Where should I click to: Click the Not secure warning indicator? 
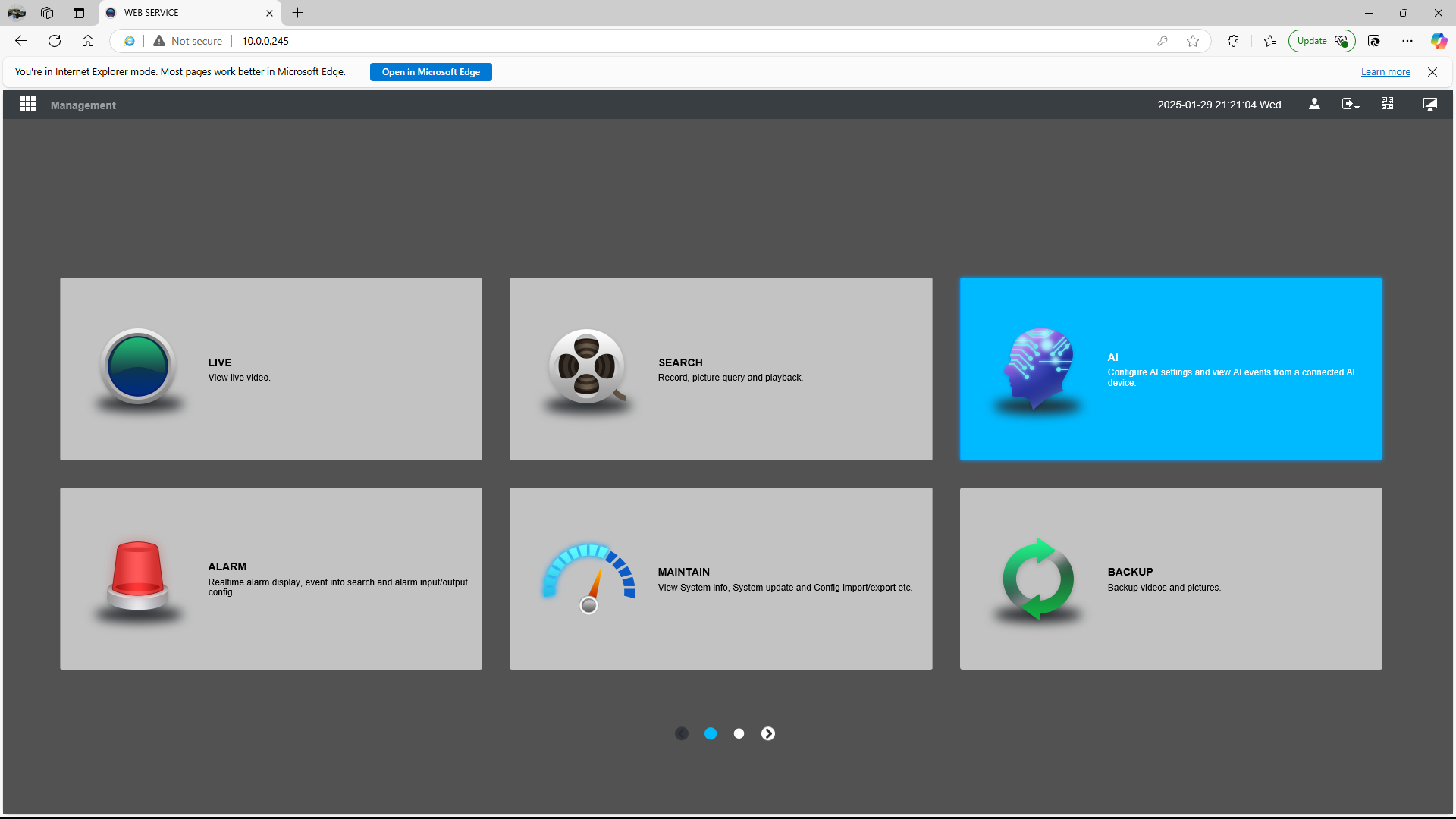(x=188, y=41)
